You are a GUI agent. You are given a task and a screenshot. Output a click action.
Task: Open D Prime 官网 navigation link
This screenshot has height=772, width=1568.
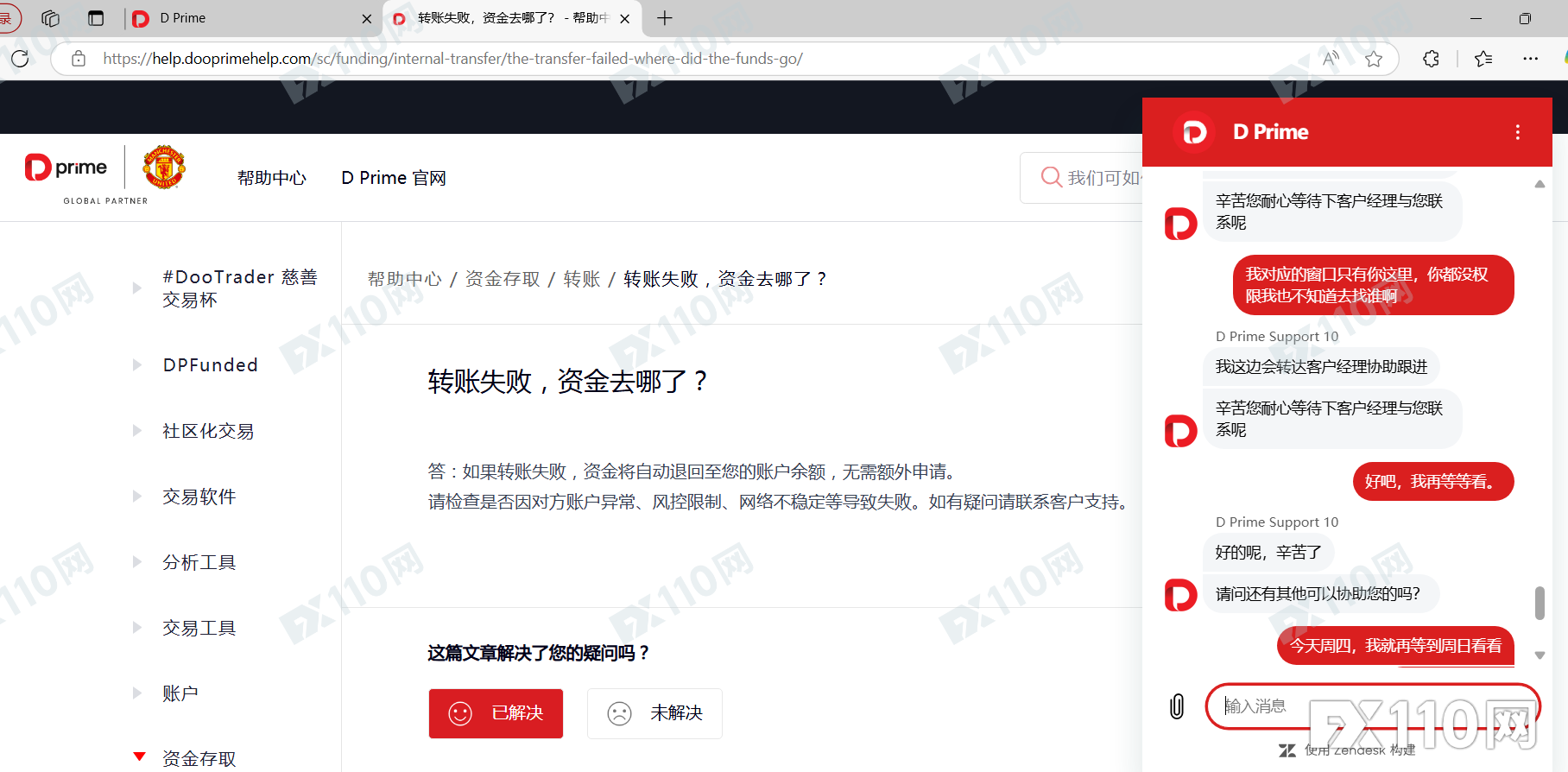click(x=394, y=178)
